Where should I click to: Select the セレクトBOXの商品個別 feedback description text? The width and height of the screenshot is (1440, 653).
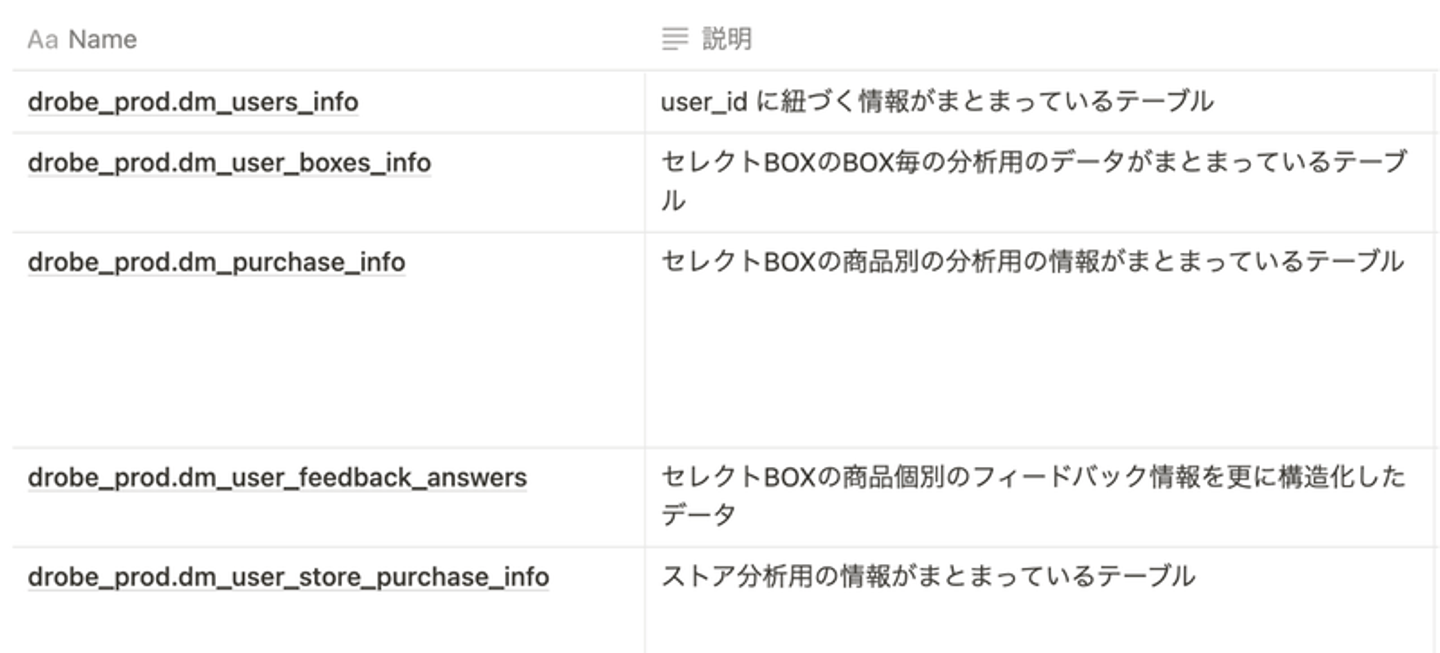point(1032,477)
